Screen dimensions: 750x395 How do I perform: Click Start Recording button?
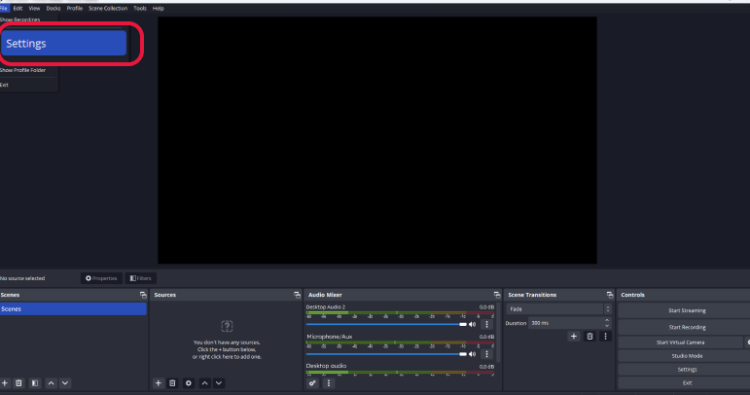[687, 327]
